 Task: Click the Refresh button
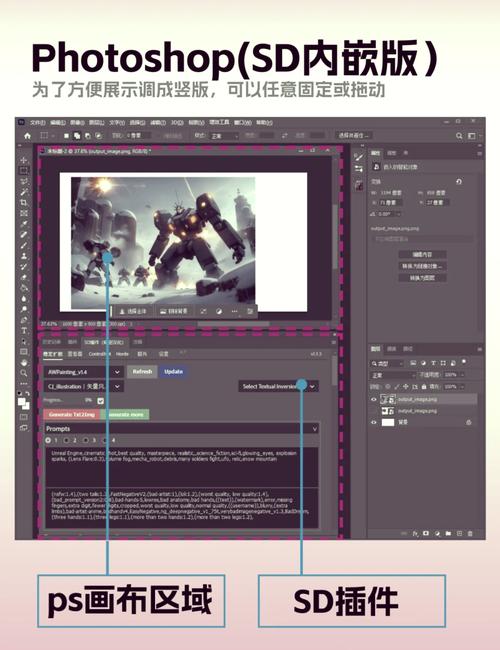142,372
